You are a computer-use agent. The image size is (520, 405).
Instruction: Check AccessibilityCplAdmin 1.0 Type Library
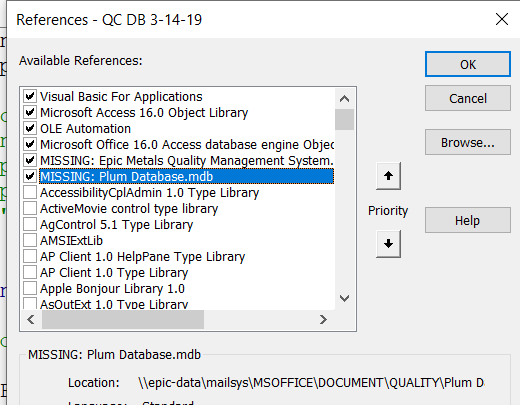30,192
